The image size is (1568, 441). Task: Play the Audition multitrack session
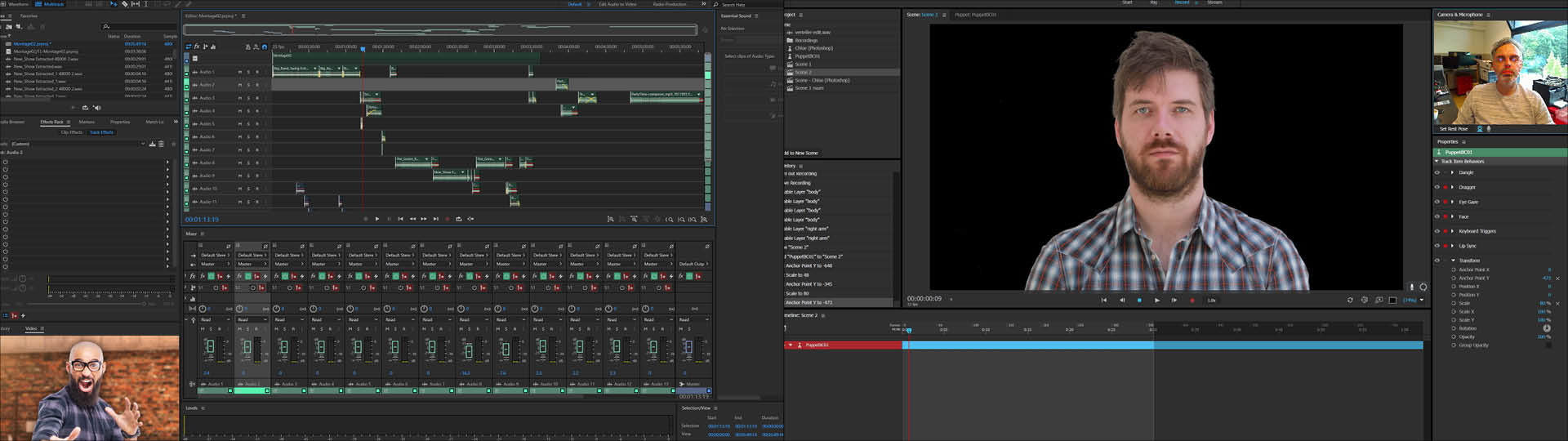[376, 219]
